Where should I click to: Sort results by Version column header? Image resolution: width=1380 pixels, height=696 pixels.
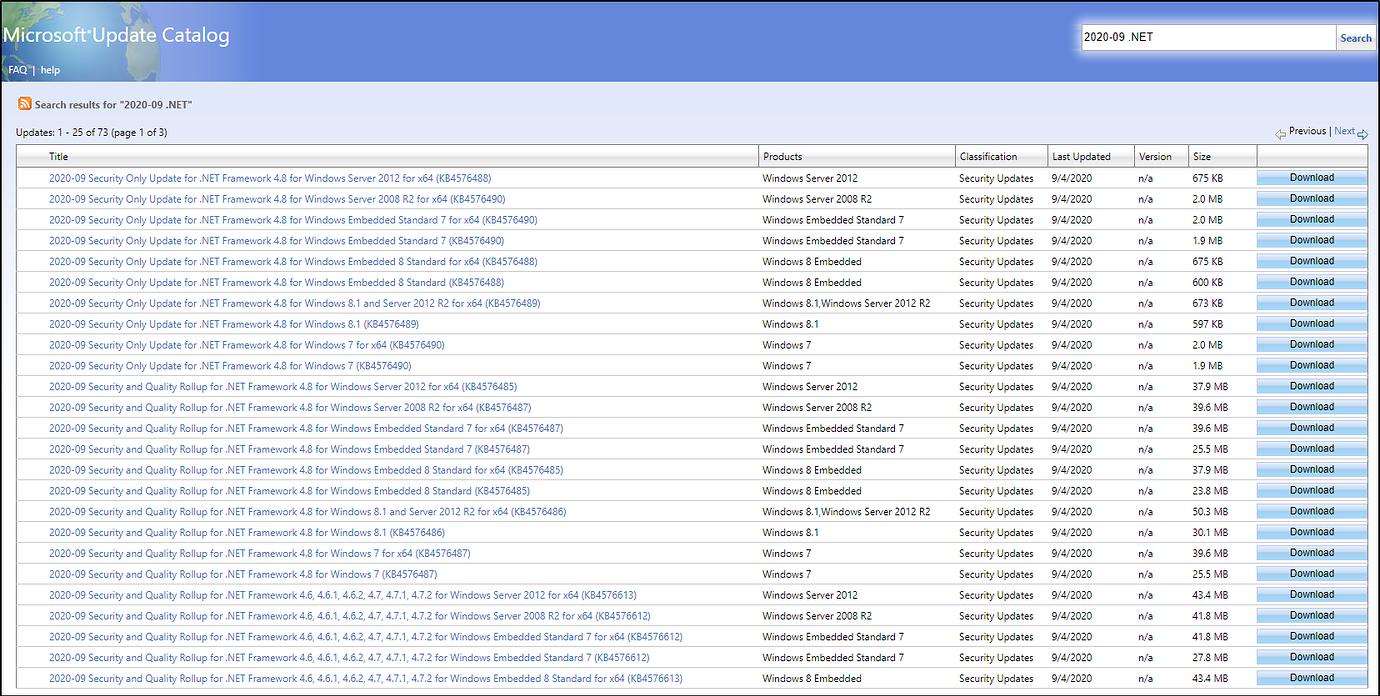click(x=1155, y=156)
